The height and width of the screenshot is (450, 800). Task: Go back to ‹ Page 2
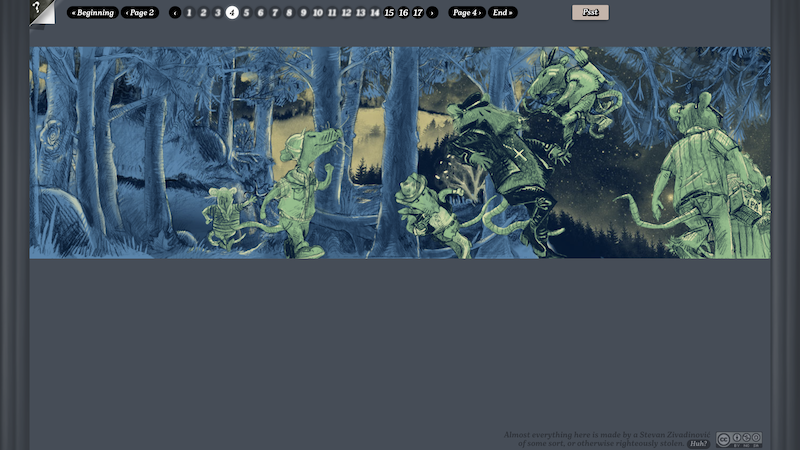point(140,13)
